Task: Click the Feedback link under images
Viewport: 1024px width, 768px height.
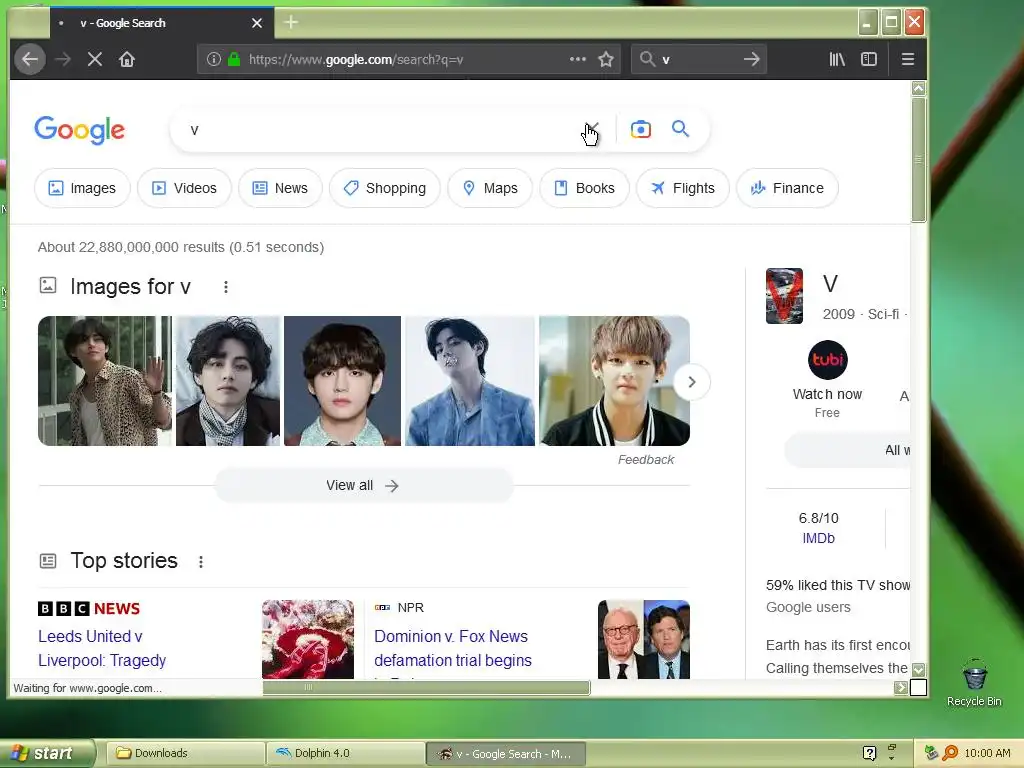Action: [x=646, y=460]
